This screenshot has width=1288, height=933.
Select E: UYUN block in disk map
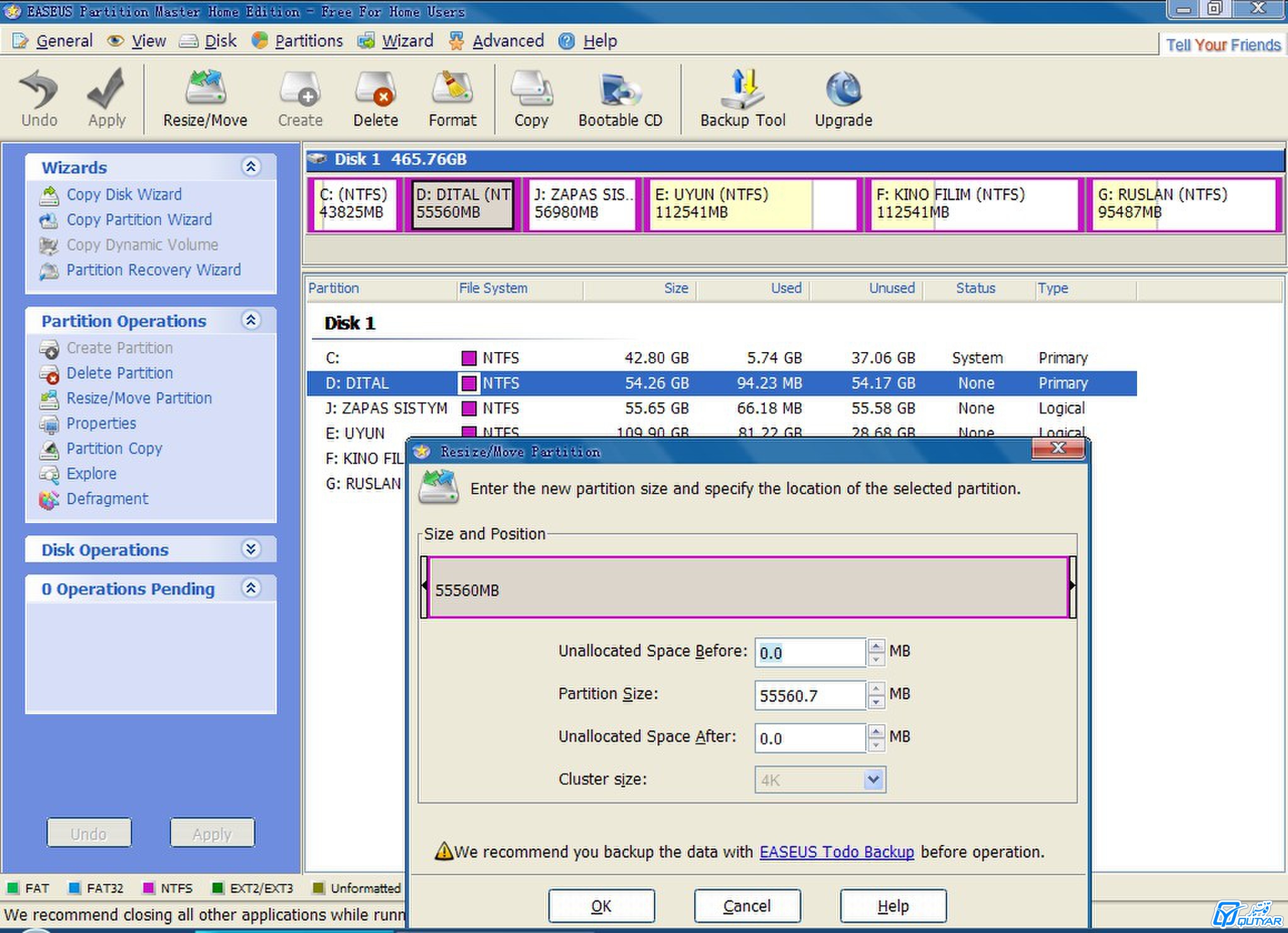click(x=752, y=204)
